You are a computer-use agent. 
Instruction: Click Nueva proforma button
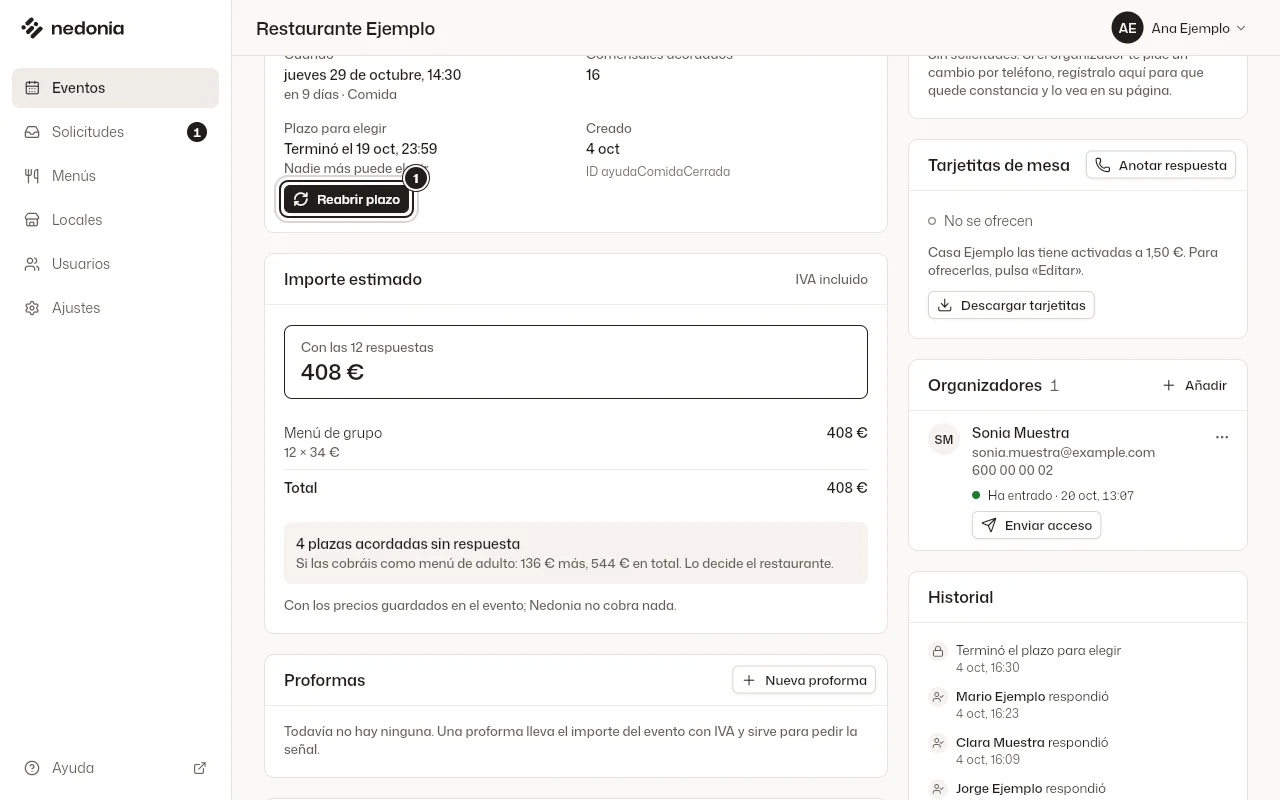[x=804, y=680]
